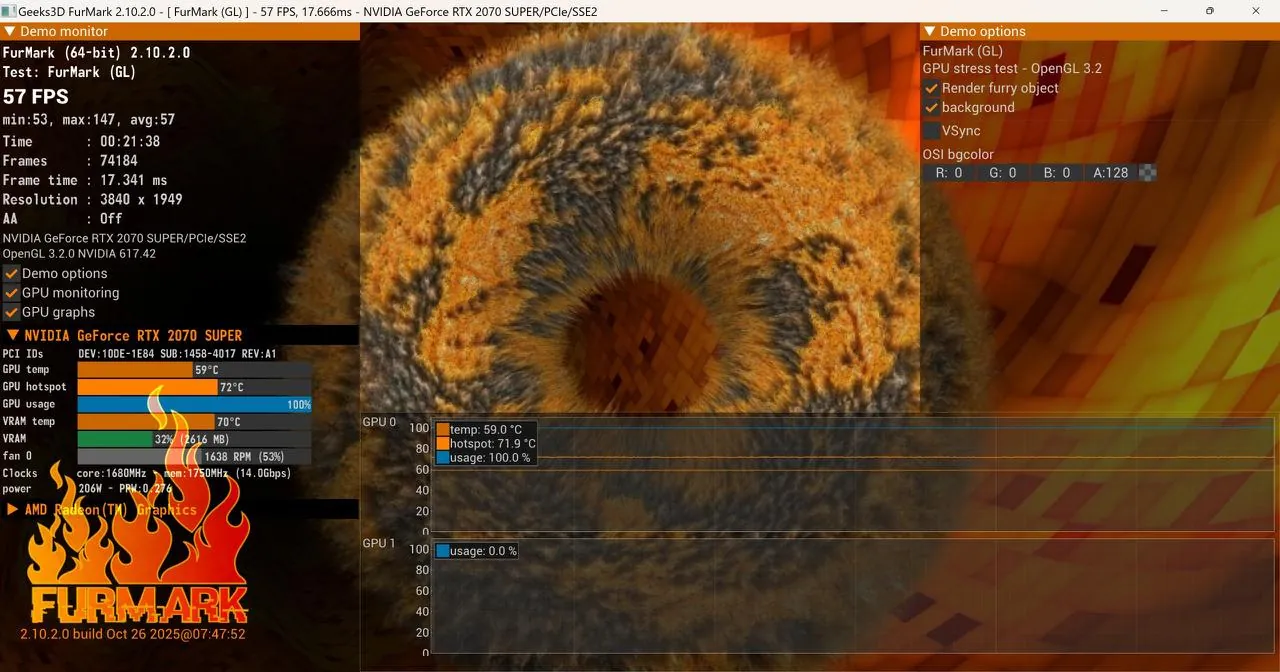Click the Time 00:21:38 value
This screenshot has width=1280, height=672.
(x=129, y=142)
